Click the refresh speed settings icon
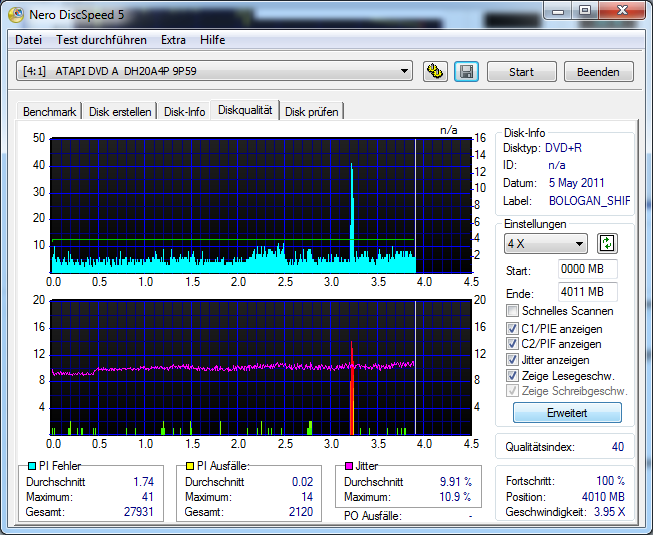The height and width of the screenshot is (535, 653). click(607, 244)
